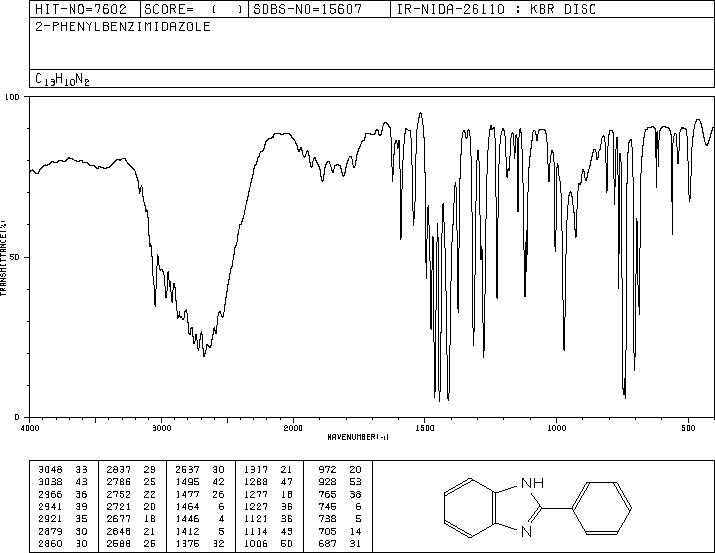
Task: Click the 1000 wavenumber axis label
Action: point(556,428)
